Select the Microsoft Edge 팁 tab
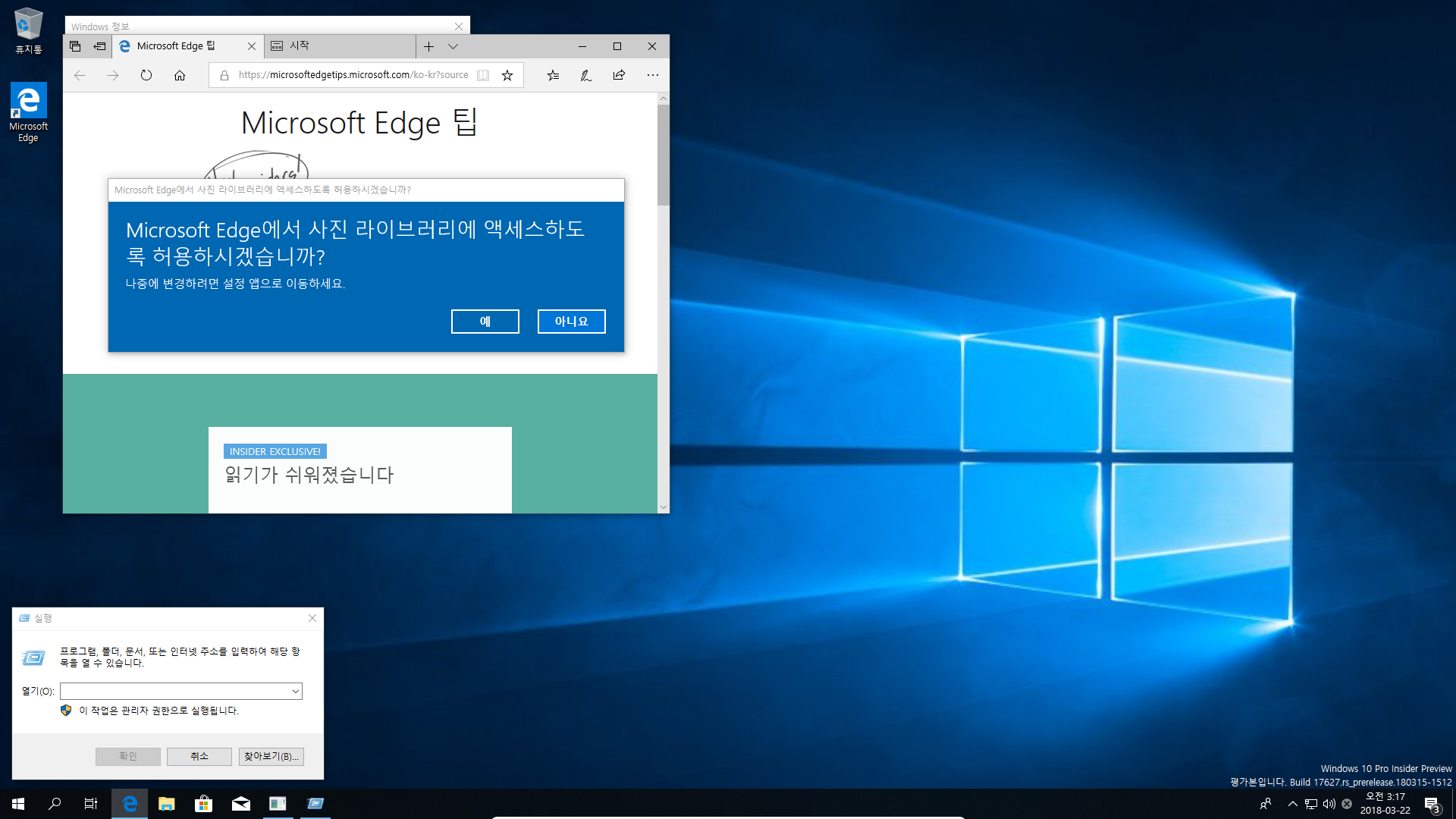The width and height of the screenshot is (1456, 819). point(188,46)
